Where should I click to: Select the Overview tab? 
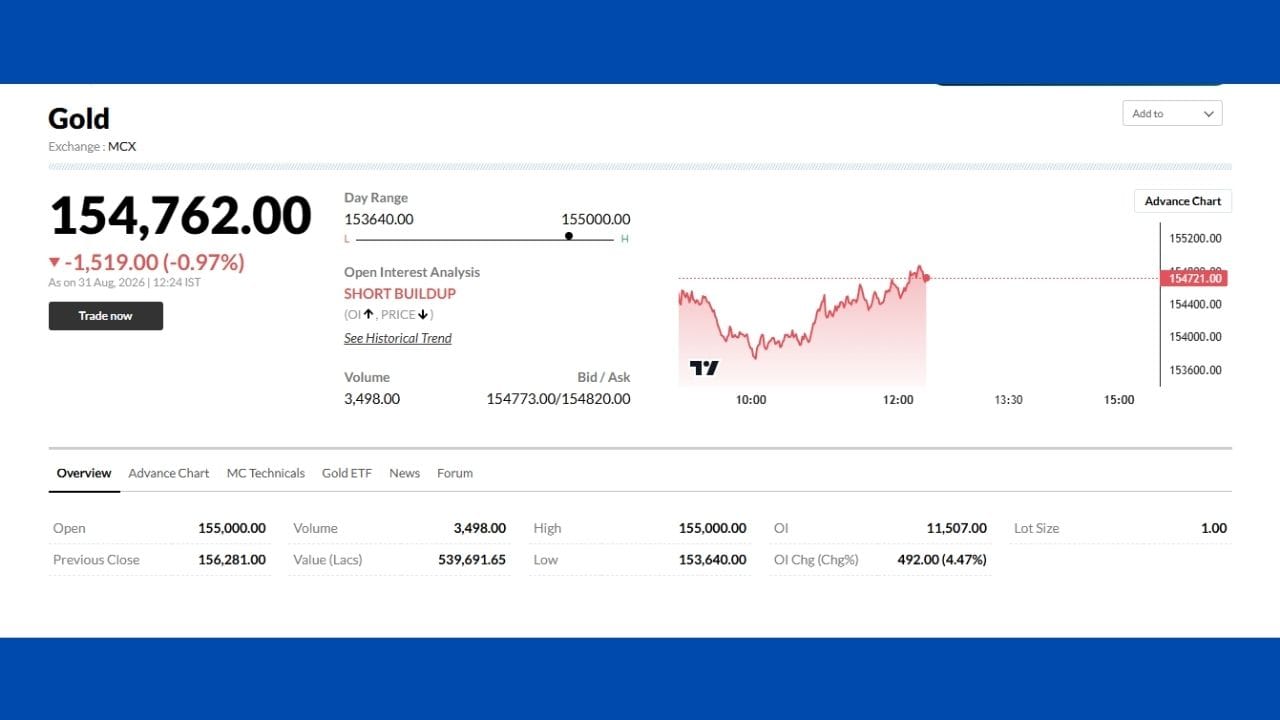click(84, 473)
